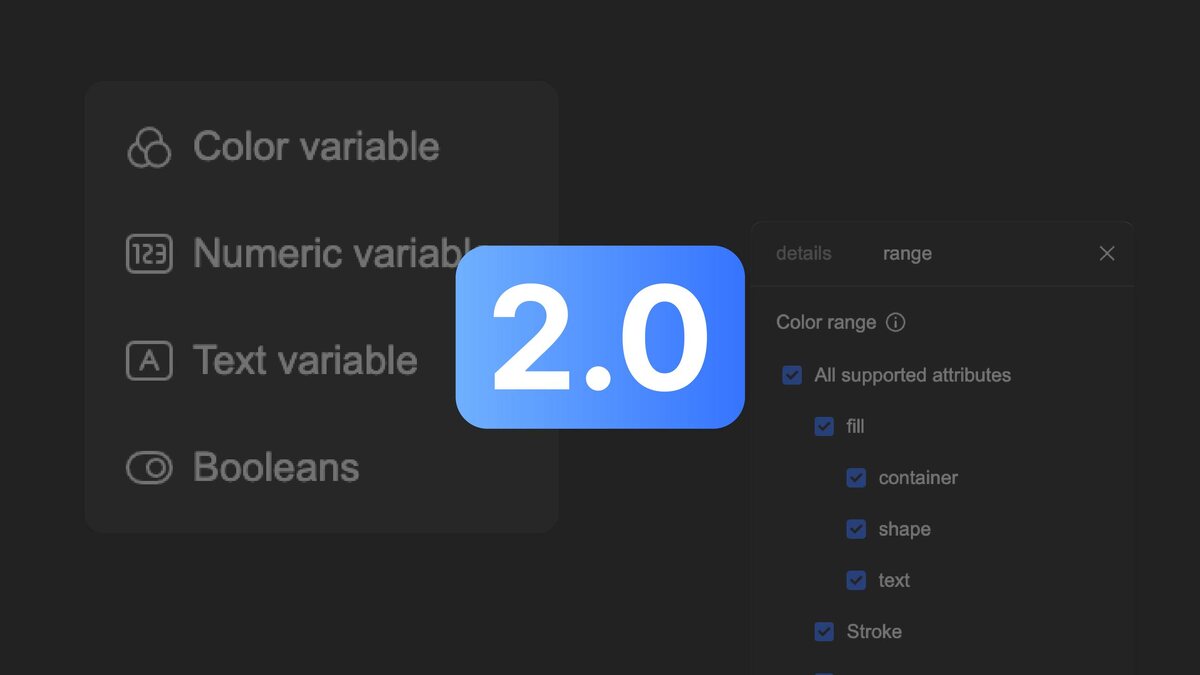Close the range panel with the X
The image size is (1200, 675).
click(1107, 254)
